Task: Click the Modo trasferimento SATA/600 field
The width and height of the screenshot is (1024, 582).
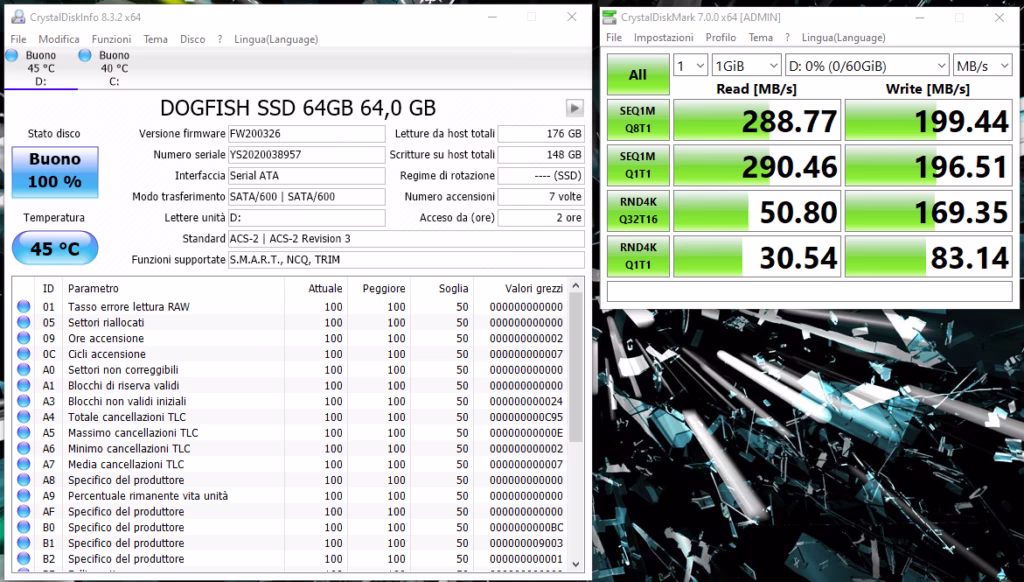Action: pyautogui.click(x=306, y=196)
